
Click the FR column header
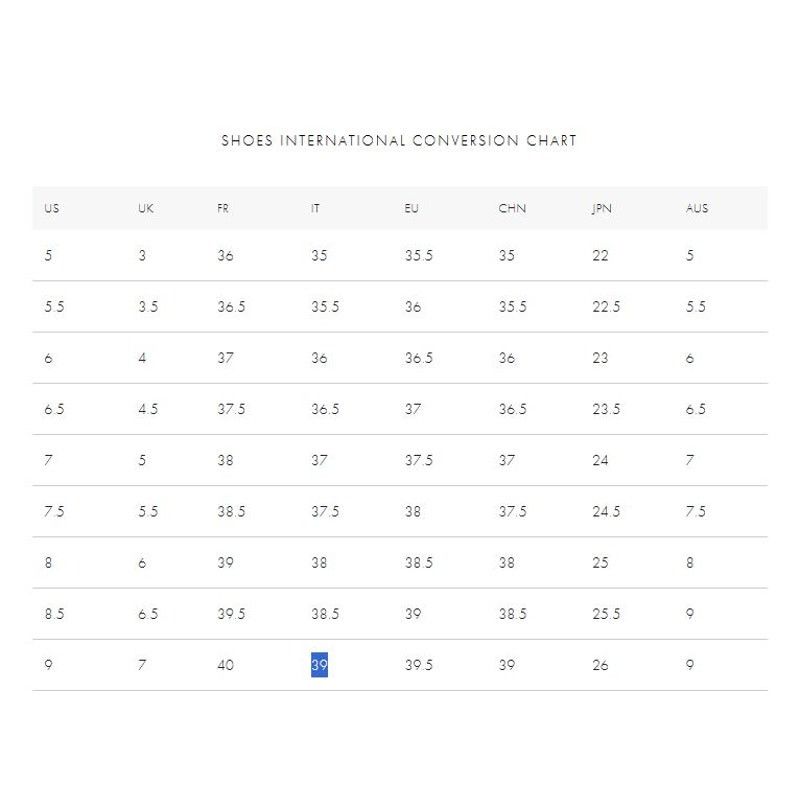coord(223,208)
